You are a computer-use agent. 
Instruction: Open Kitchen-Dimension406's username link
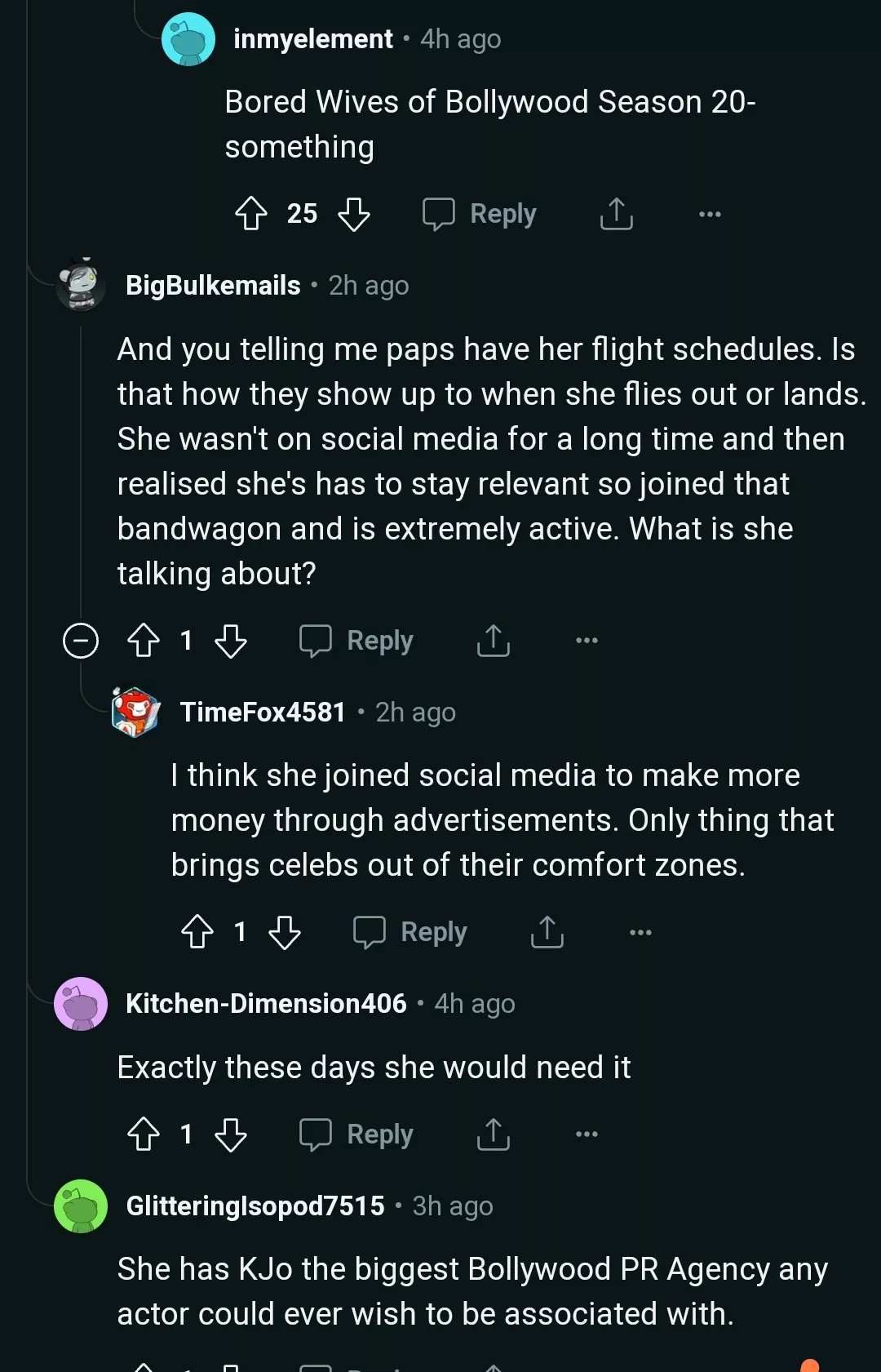266,1003
